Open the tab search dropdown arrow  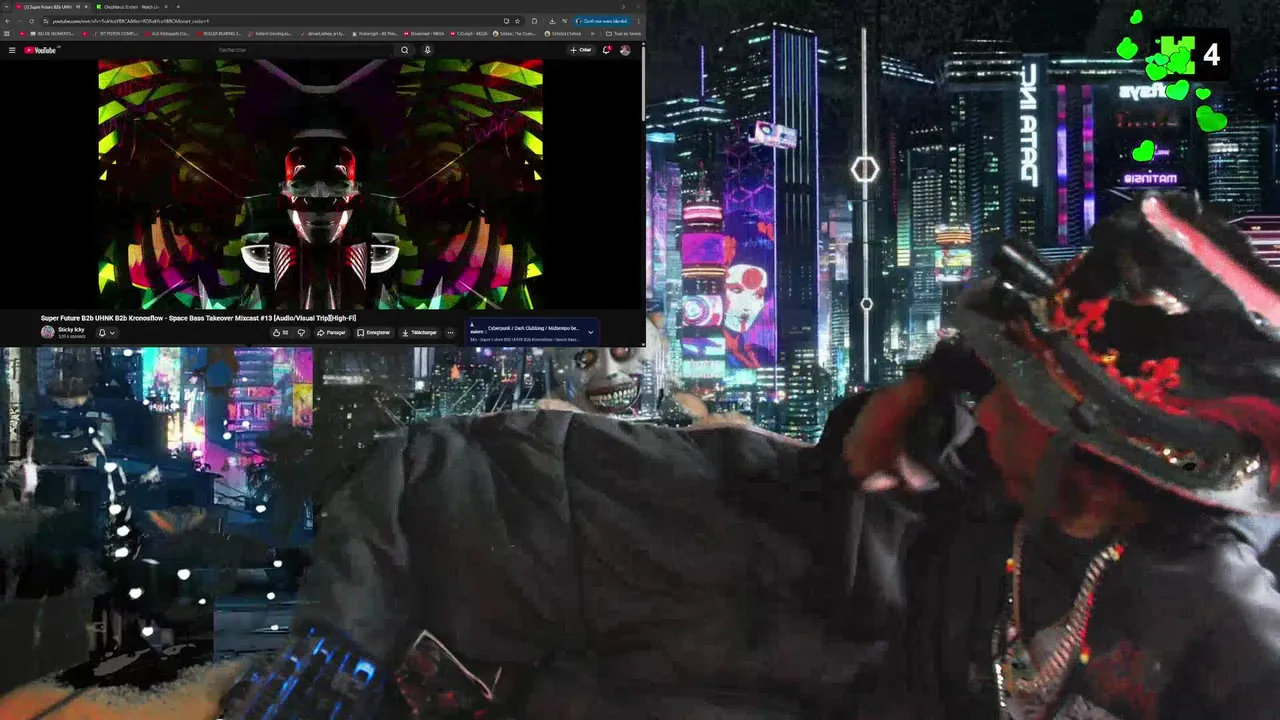(x=6, y=7)
